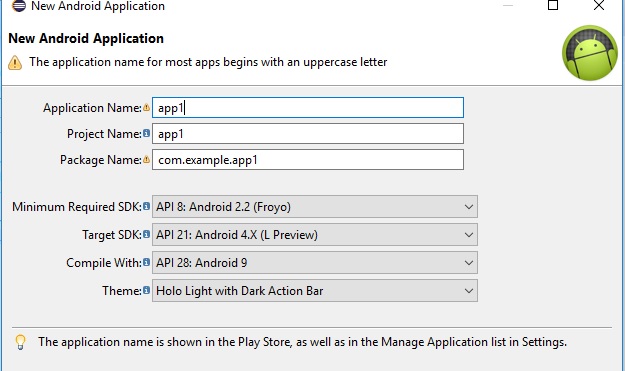The height and width of the screenshot is (371, 625).
Task: Open the Target SDK dropdown
Action: 314,235
